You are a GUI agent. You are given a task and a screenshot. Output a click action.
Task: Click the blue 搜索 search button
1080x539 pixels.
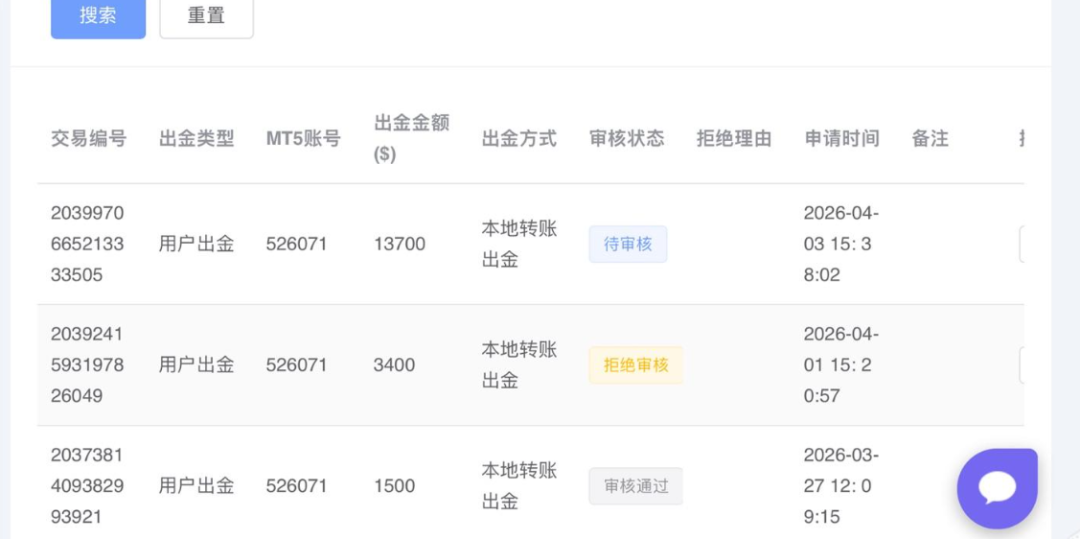pyautogui.click(x=98, y=16)
